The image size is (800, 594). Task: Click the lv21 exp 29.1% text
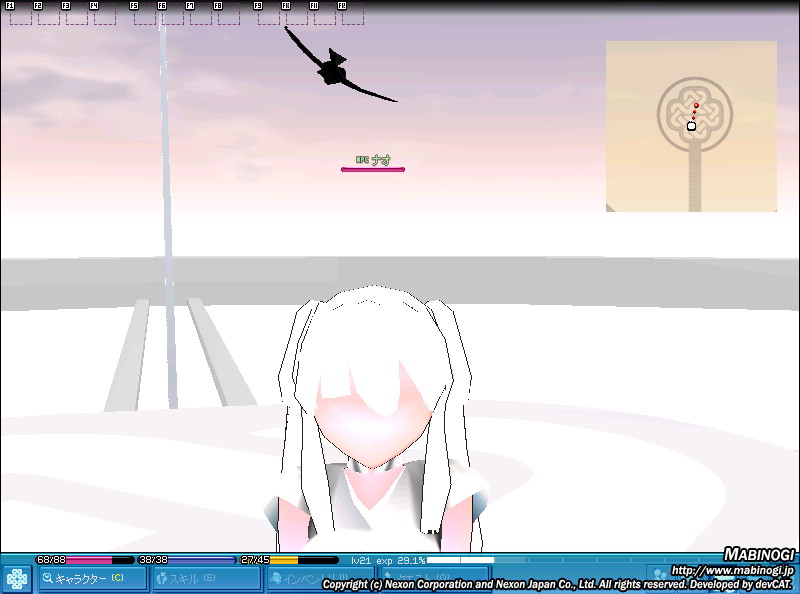coord(388,560)
